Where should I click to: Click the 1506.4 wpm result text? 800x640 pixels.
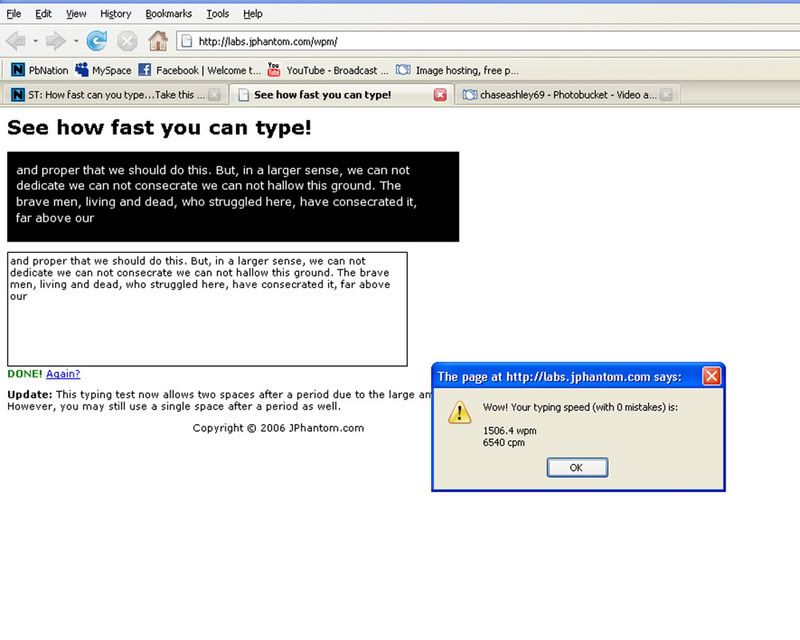(x=509, y=430)
